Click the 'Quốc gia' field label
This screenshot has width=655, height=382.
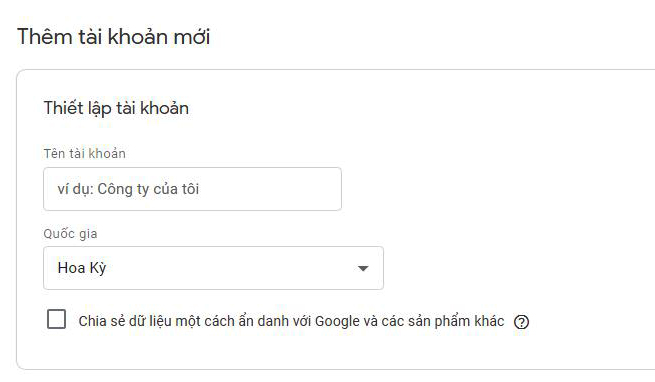coord(70,233)
